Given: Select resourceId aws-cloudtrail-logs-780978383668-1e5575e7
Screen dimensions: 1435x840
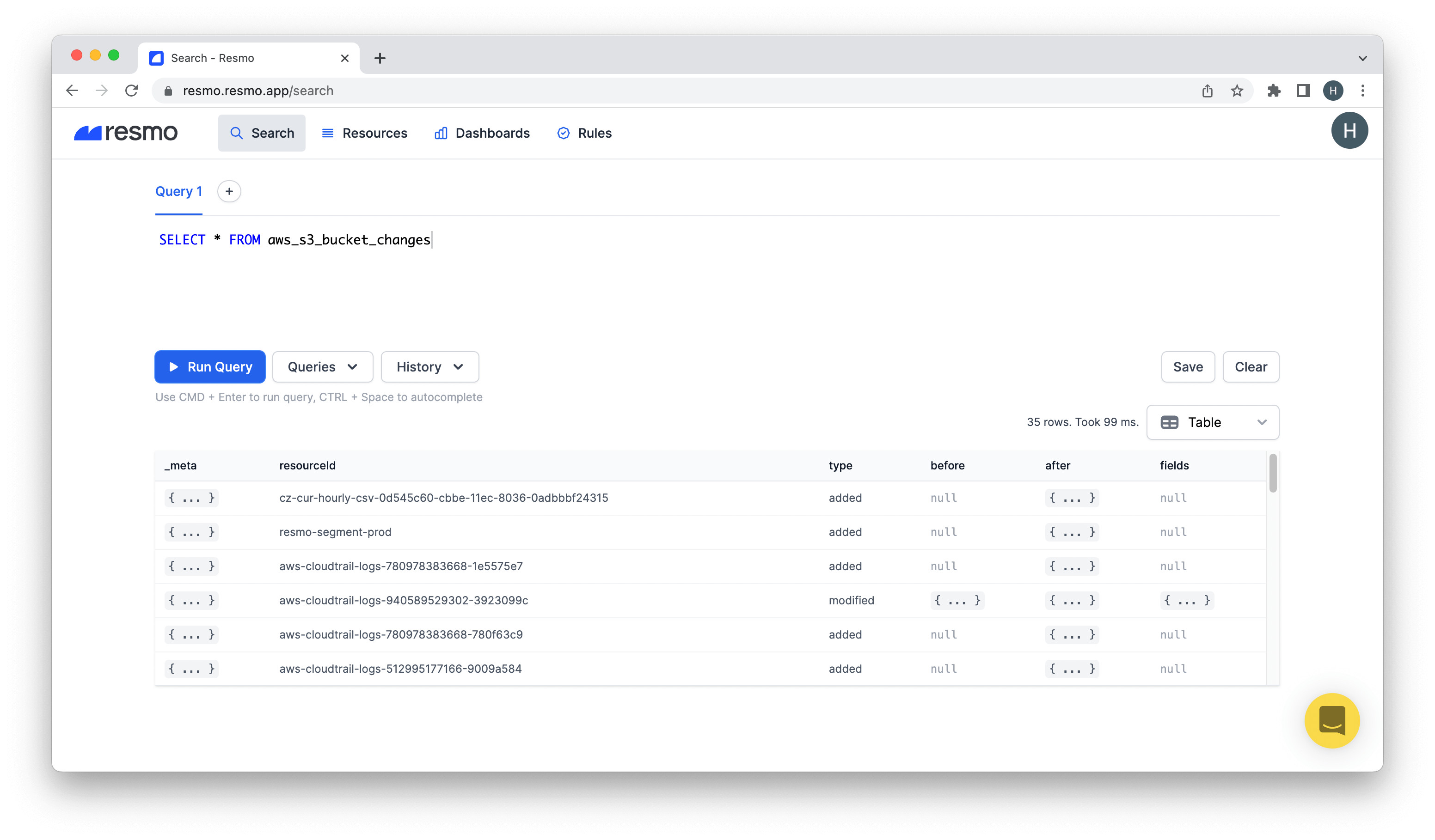Looking at the screenshot, I should point(401,566).
